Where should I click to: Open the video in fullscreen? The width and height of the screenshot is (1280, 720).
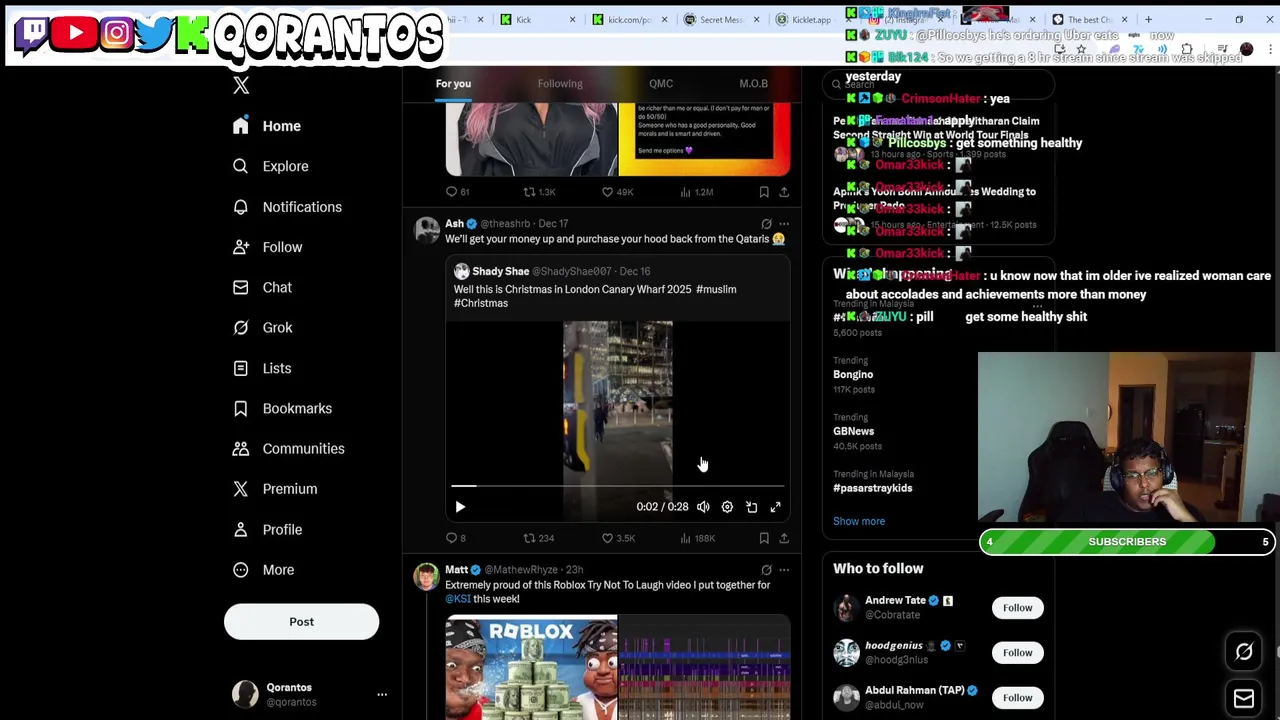tap(775, 507)
